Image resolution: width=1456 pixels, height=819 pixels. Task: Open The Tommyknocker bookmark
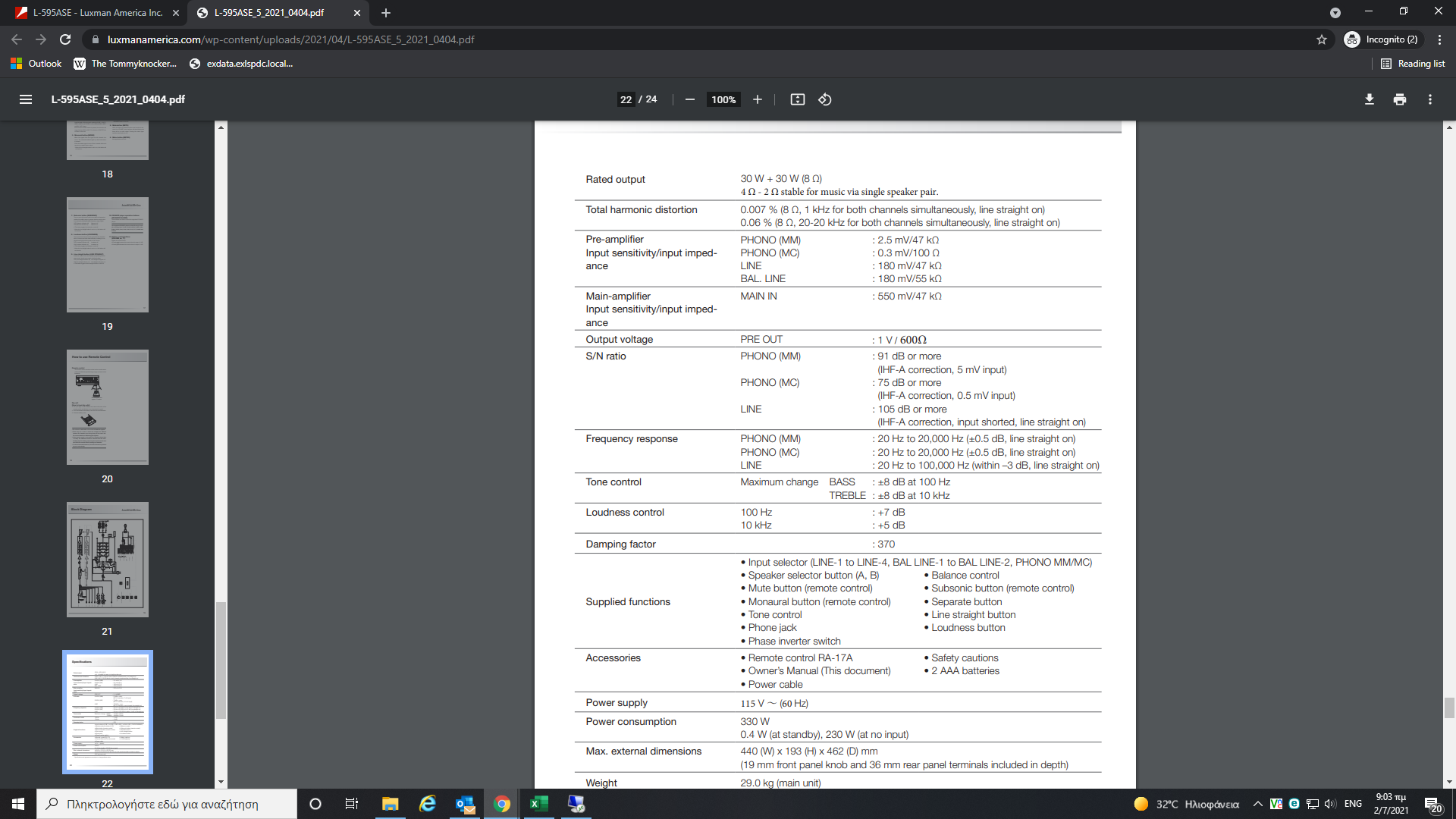click(125, 64)
